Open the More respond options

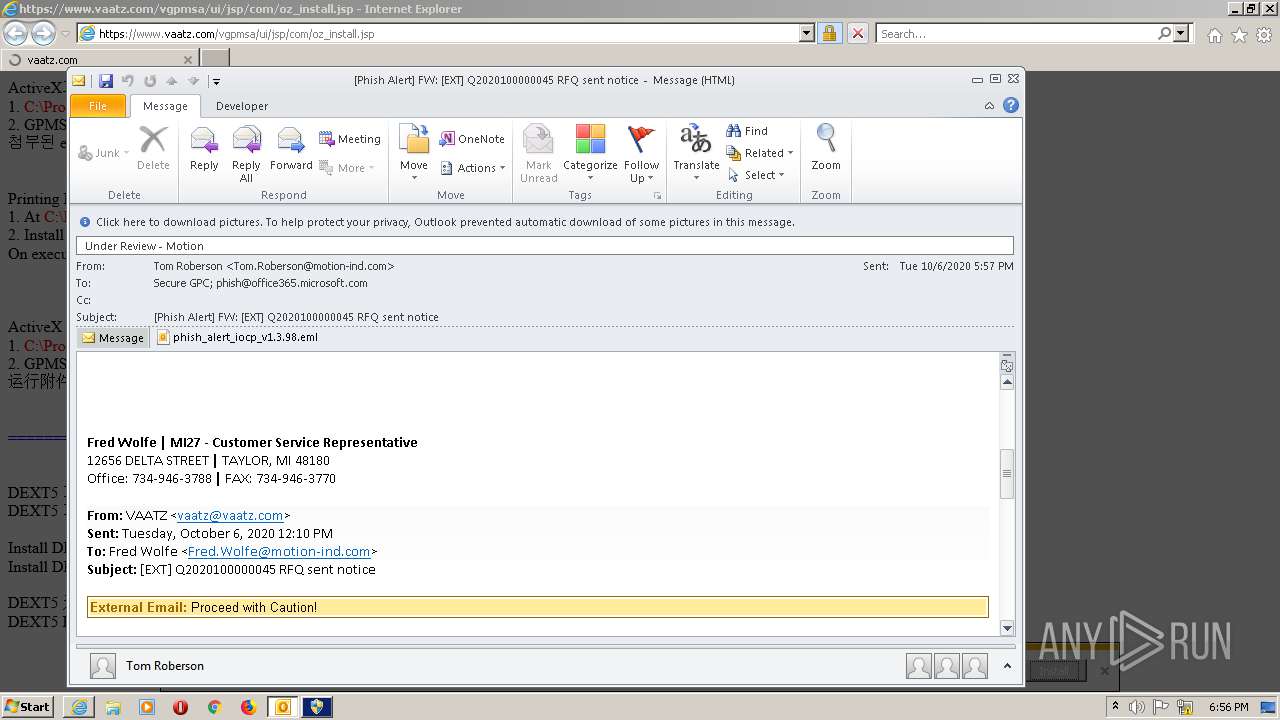[347, 168]
